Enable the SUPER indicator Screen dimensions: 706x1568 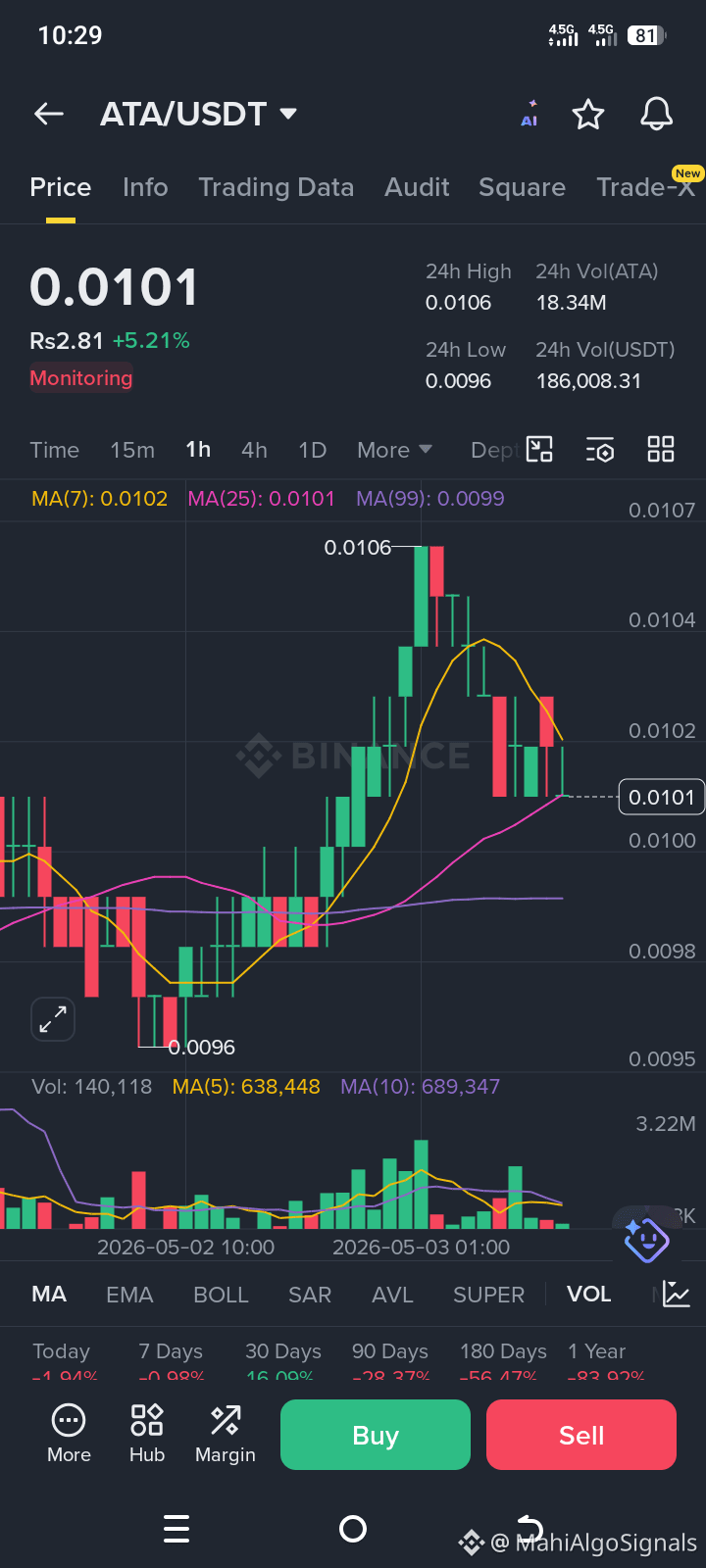point(488,1295)
